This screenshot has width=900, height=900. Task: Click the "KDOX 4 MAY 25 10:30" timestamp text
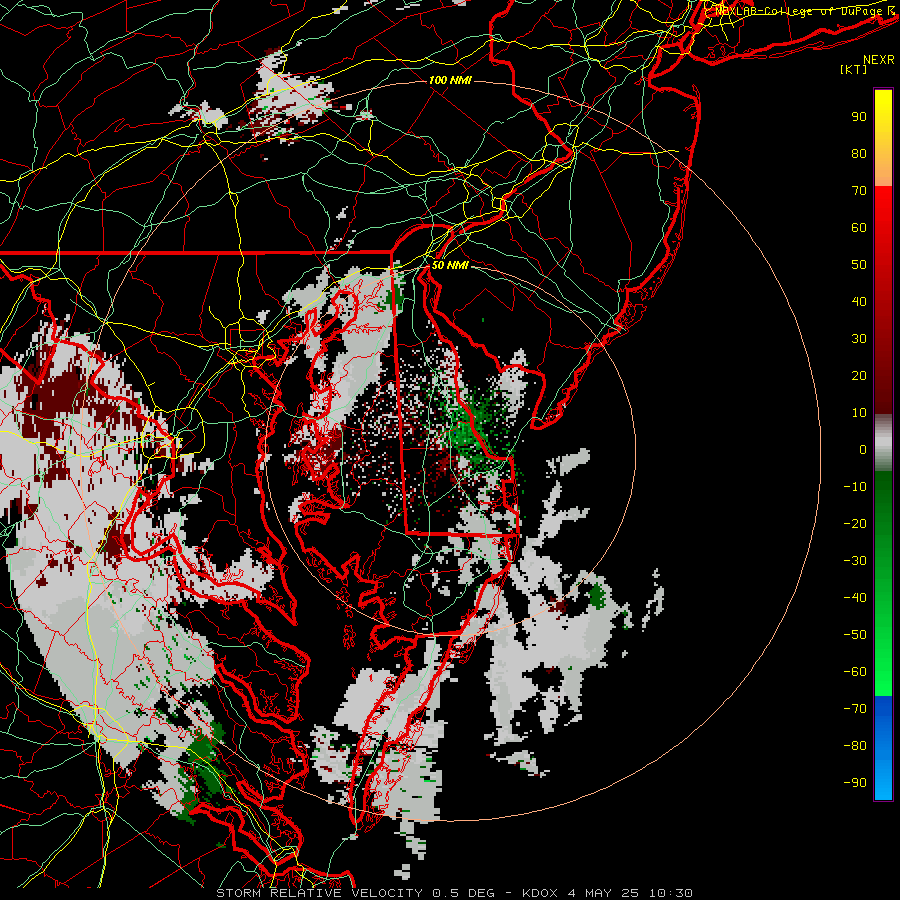coord(607,893)
